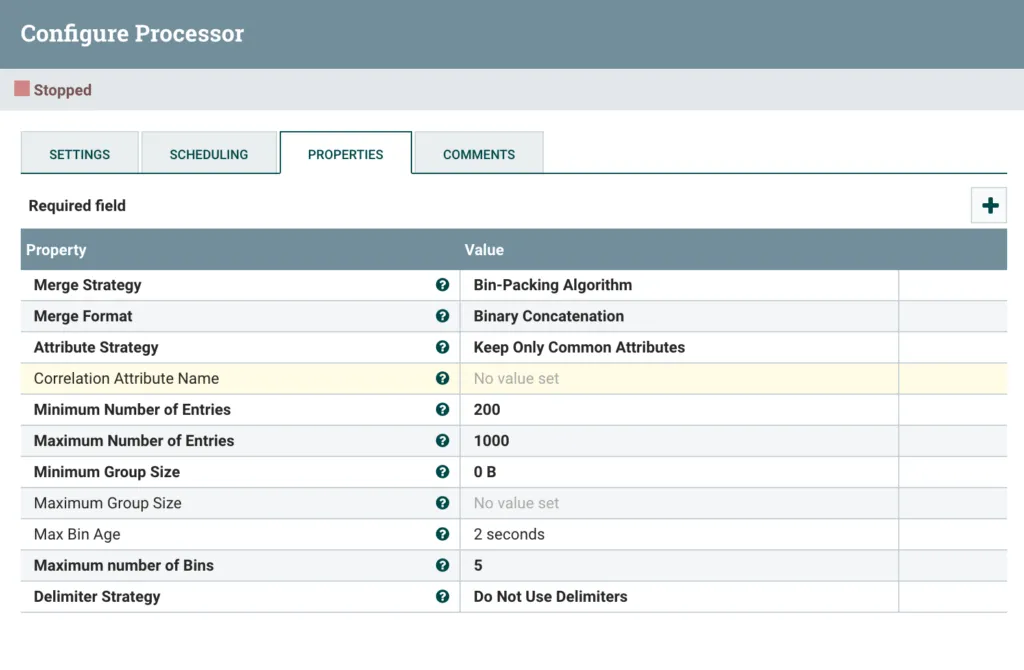Click the help icon beside Merge Format
This screenshot has width=1024, height=670.
[442, 316]
